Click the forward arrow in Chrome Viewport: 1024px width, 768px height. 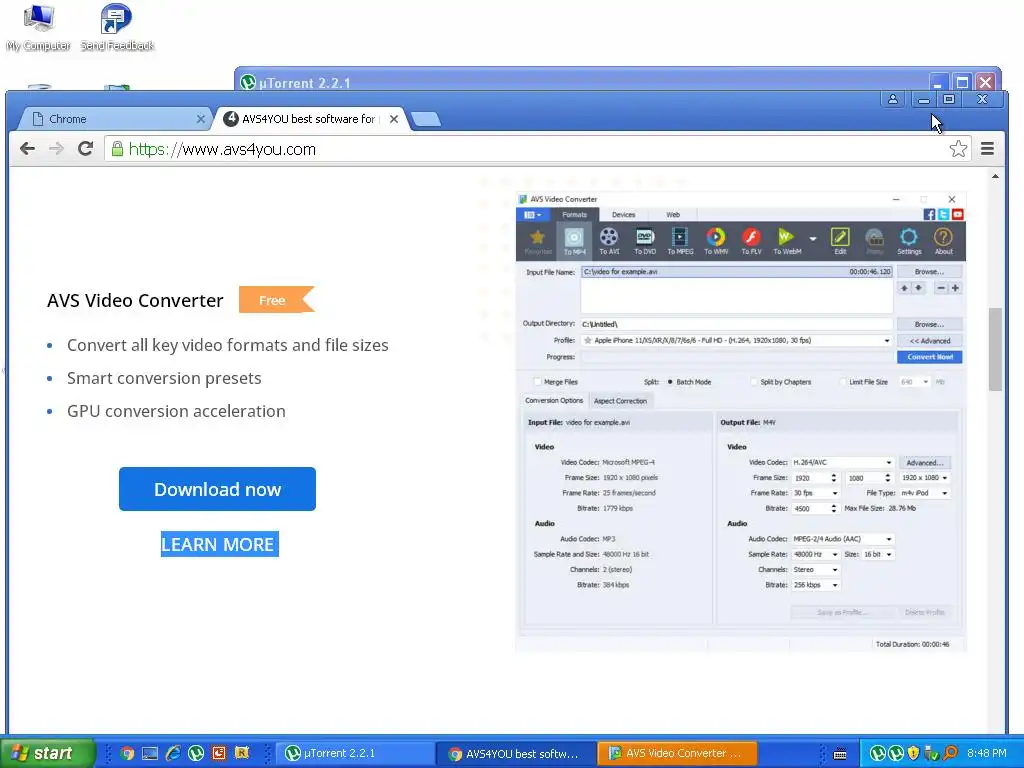pos(57,149)
